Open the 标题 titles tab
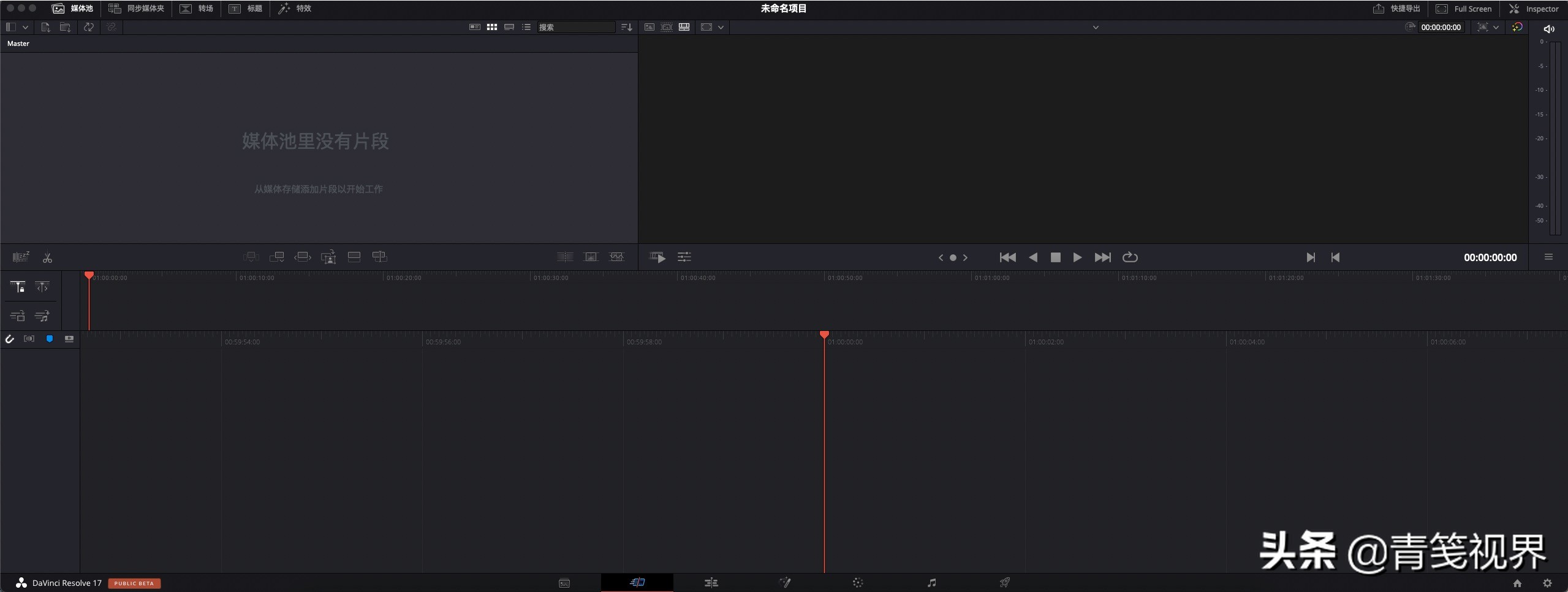Image resolution: width=1568 pixels, height=592 pixels. [246, 9]
